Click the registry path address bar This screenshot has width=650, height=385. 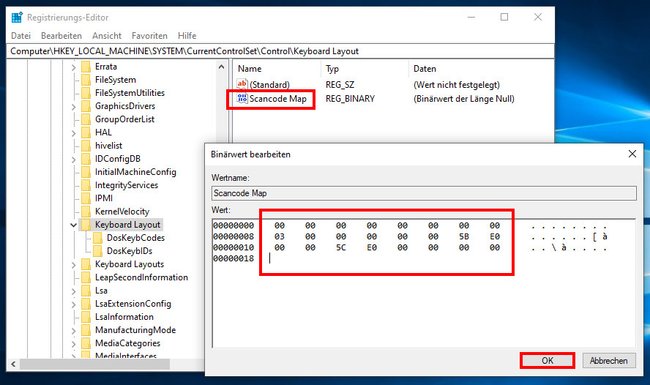click(281, 51)
